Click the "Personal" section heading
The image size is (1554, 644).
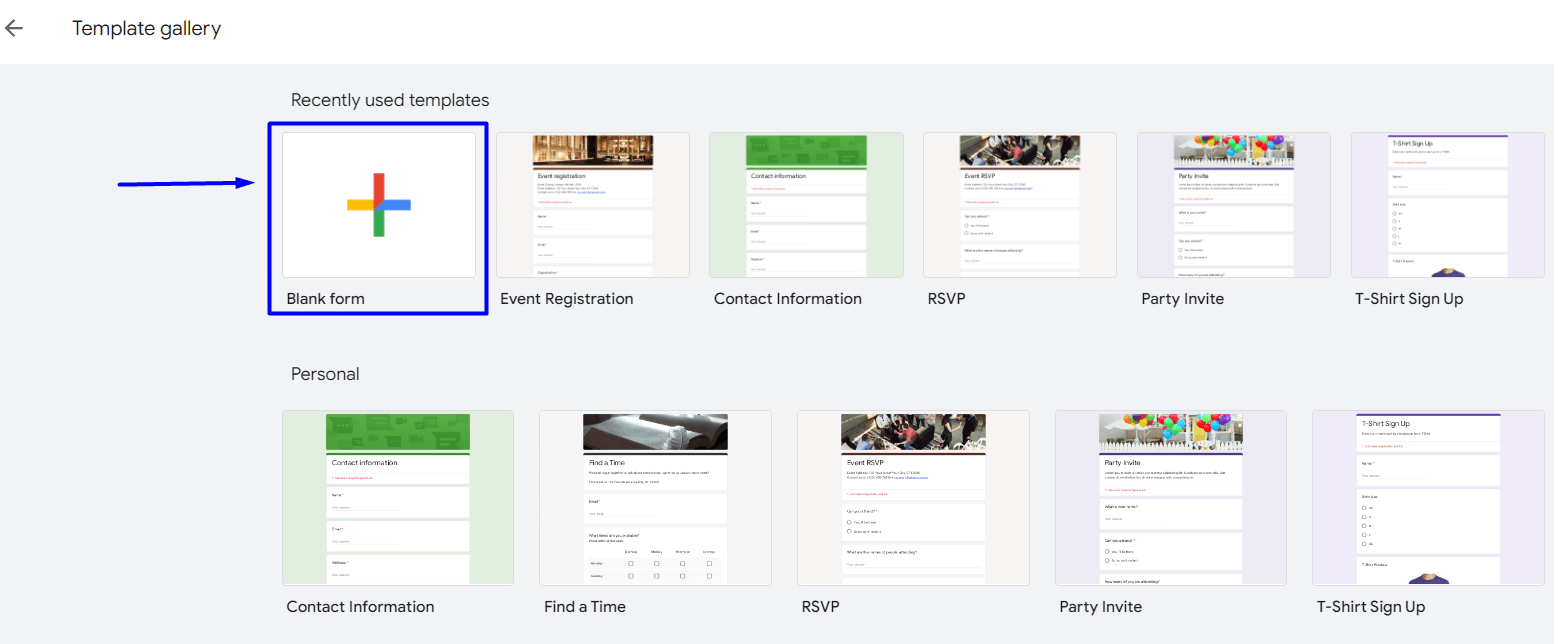324,373
